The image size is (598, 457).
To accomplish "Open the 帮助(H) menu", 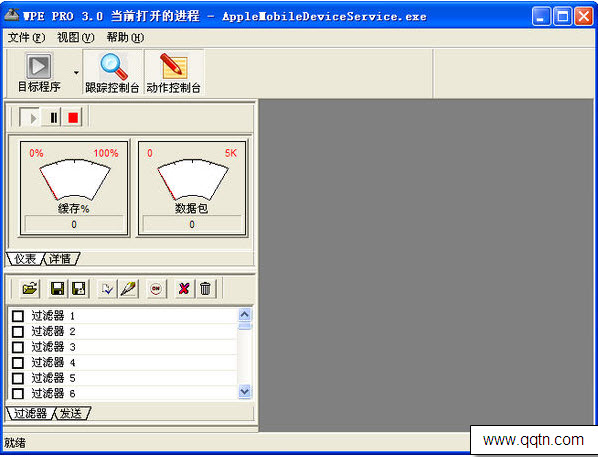I will point(125,37).
